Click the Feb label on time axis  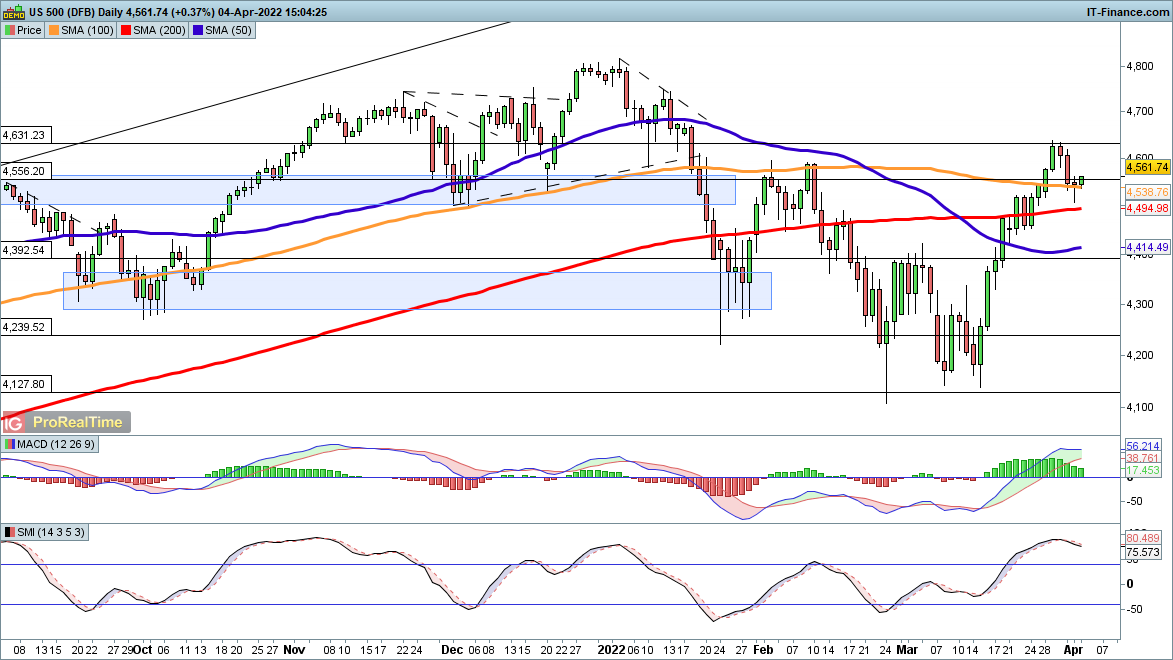coord(764,650)
